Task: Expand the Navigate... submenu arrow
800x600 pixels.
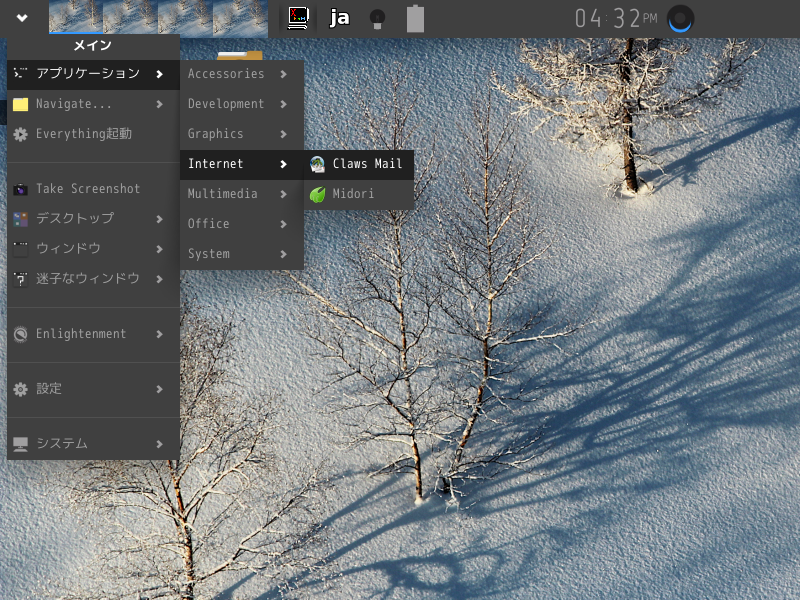Action: (x=160, y=105)
